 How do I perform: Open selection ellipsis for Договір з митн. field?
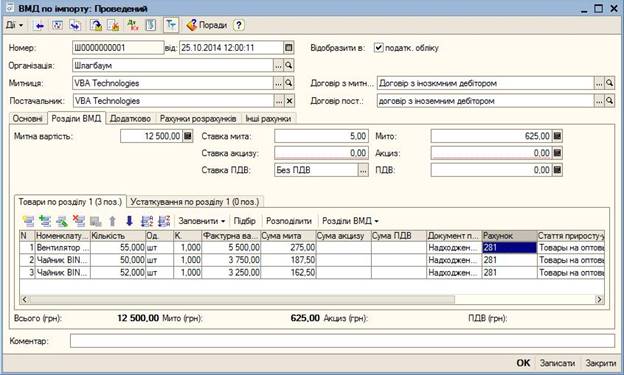pyautogui.click(x=599, y=83)
